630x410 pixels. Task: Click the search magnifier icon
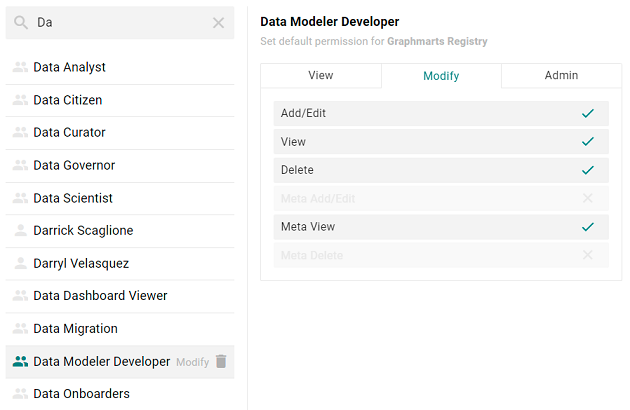21,22
